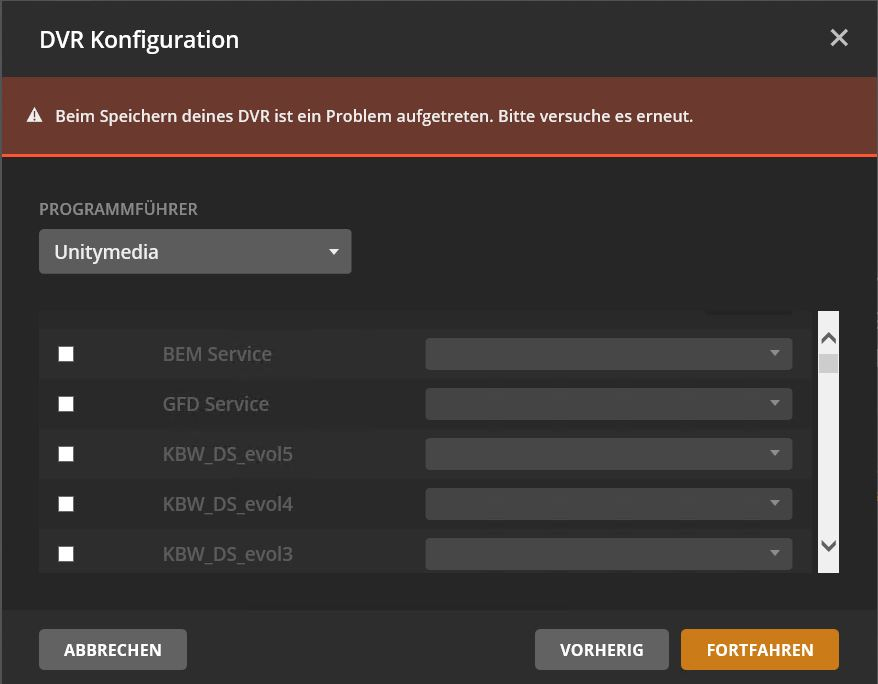Go back with the Vorherig button

click(601, 650)
